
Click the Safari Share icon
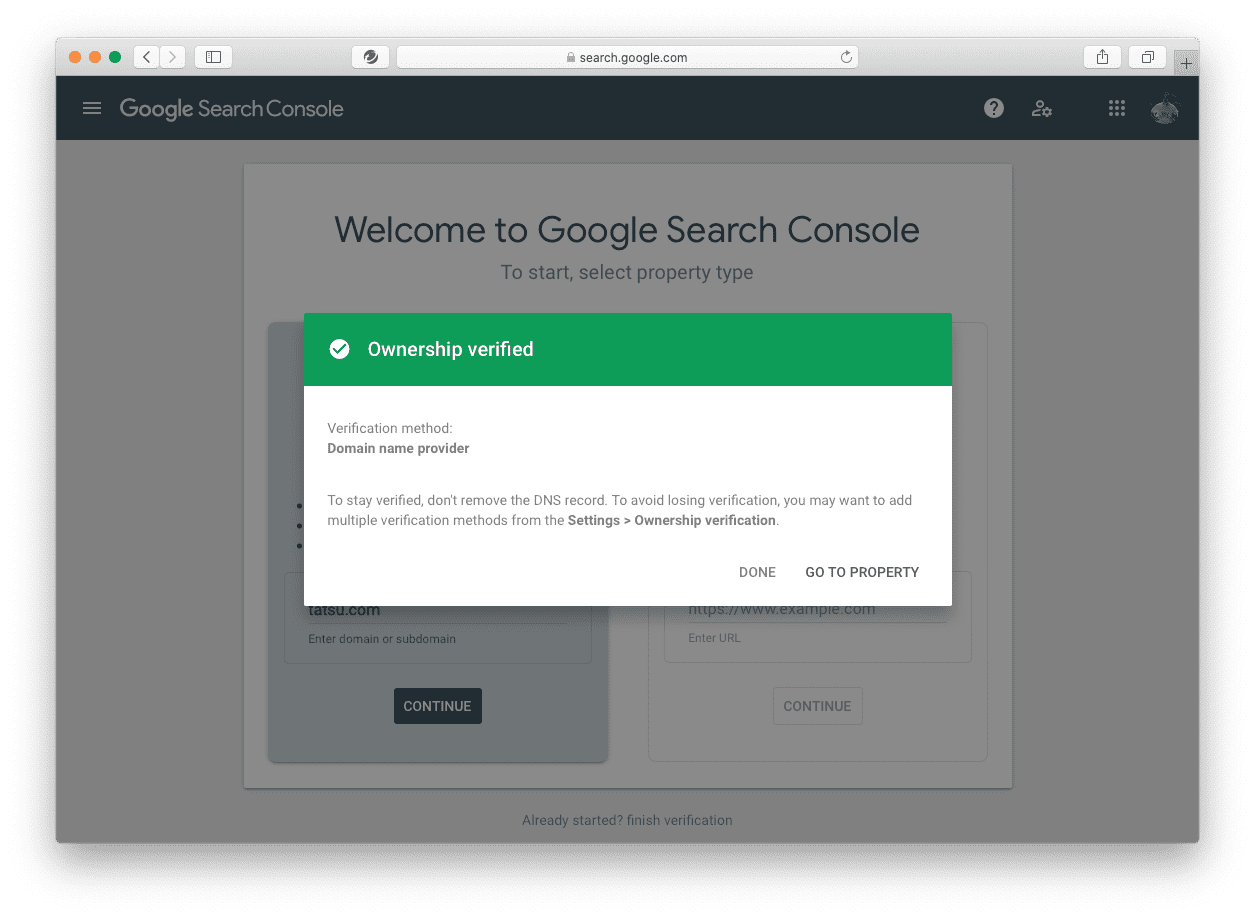pos(1102,57)
